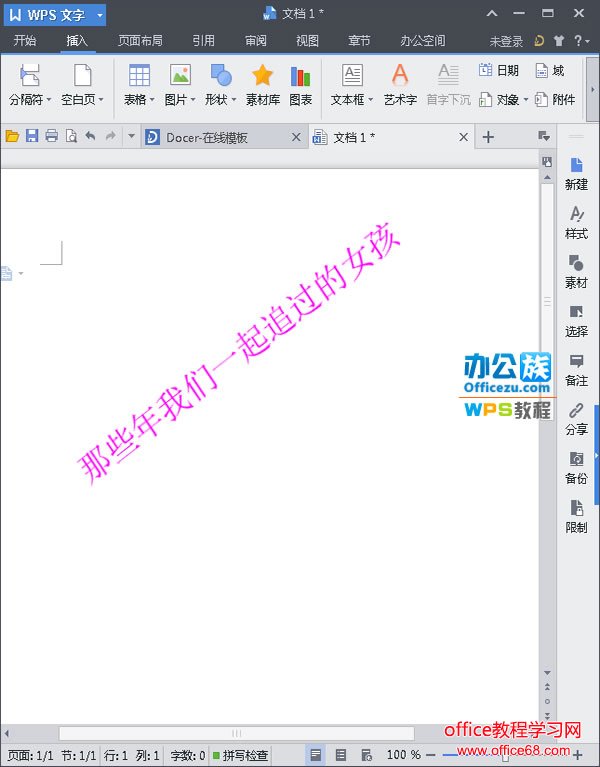This screenshot has width=600, height=767.
Task: Save the document with the floppy icon
Action: click(x=32, y=136)
